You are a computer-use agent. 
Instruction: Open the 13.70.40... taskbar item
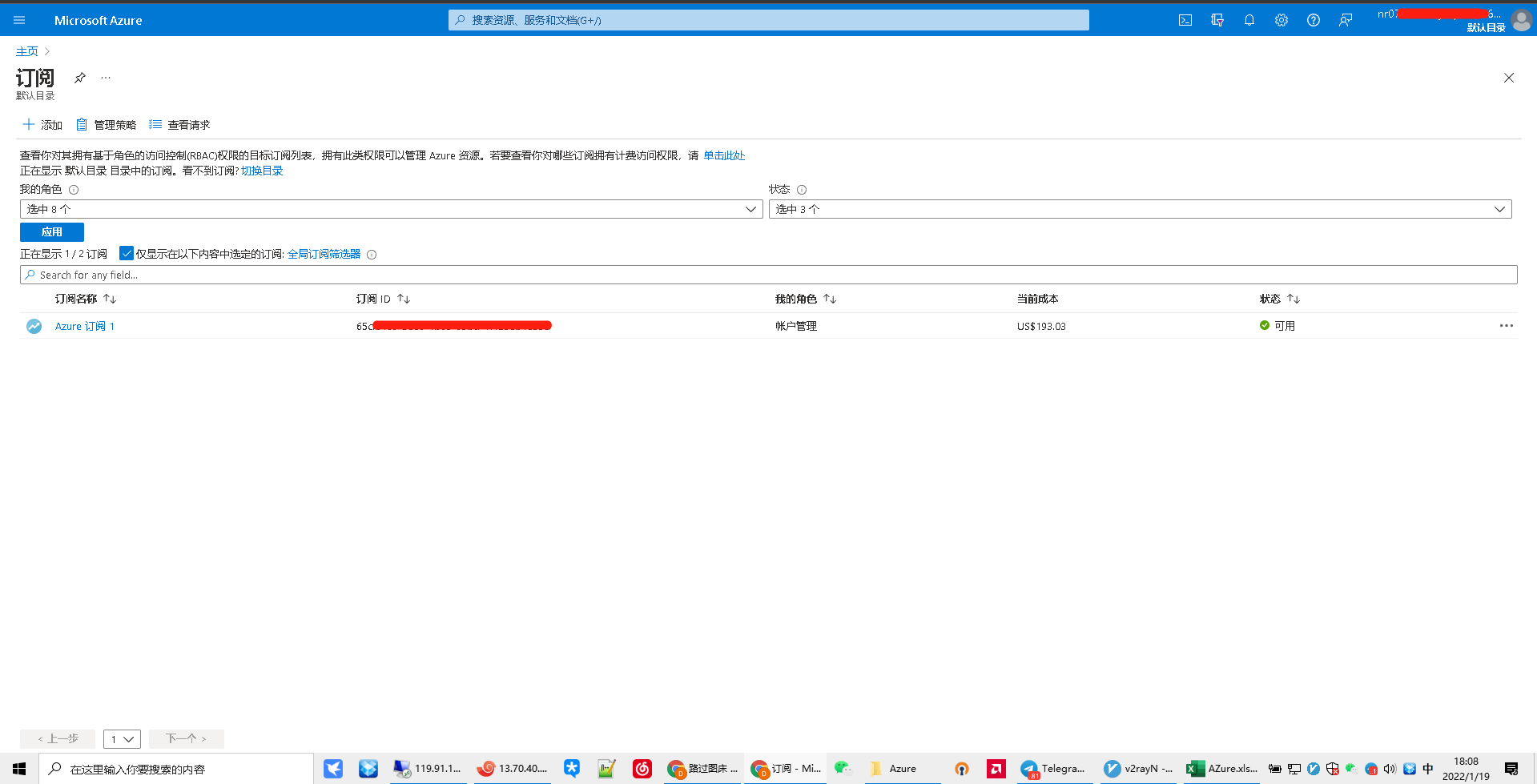click(512, 769)
